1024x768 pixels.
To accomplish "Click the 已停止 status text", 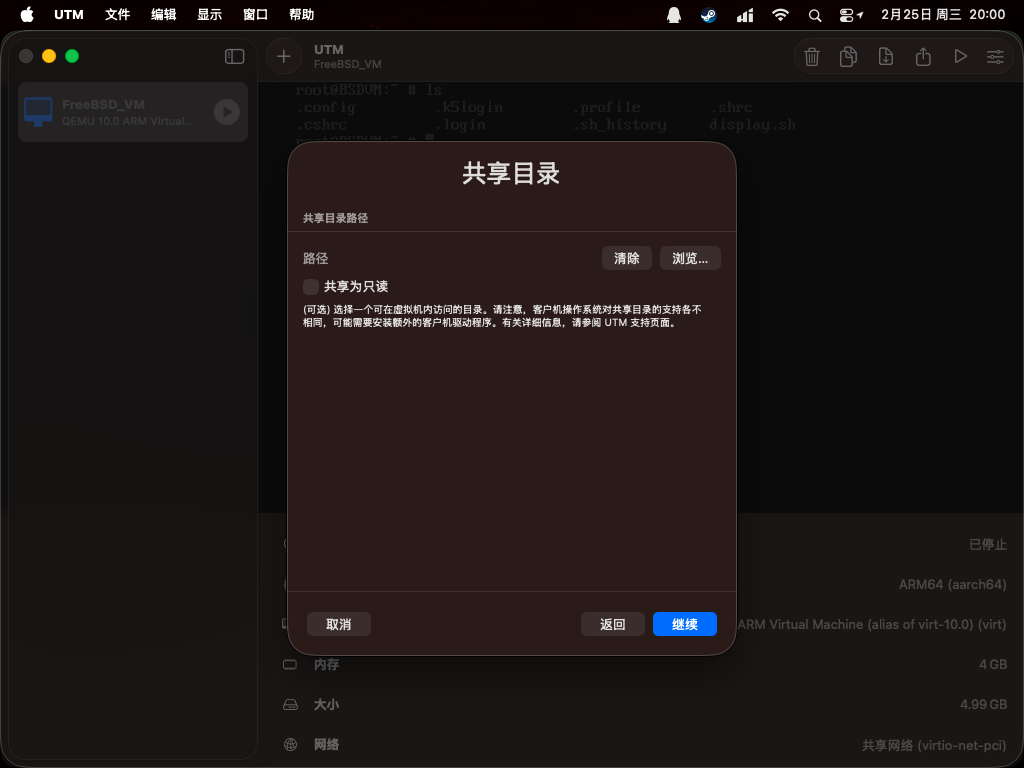I will pyautogui.click(x=987, y=545).
